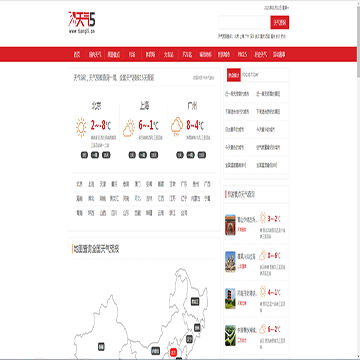This screenshot has height=360, width=360.
Task: Click the page vertical scrollbar thumb
Action: pyautogui.click(x=358, y=39)
